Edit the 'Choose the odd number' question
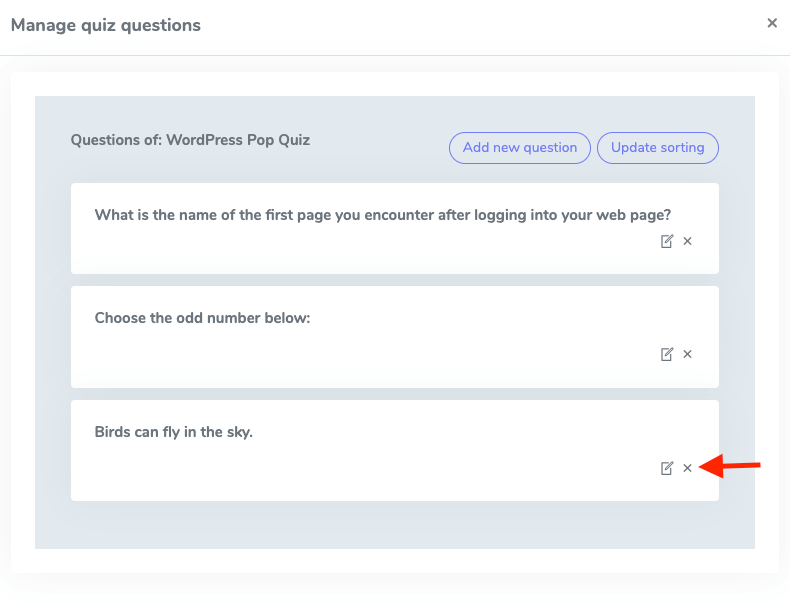The width and height of the screenshot is (790, 606). point(667,354)
